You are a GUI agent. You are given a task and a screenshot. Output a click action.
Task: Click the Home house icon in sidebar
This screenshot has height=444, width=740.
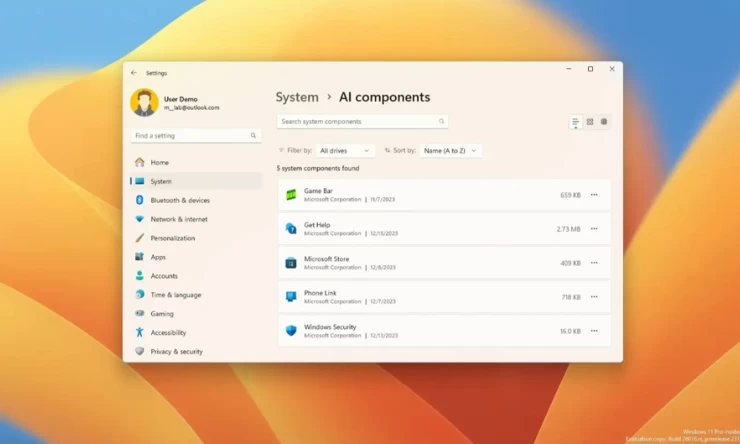point(140,162)
